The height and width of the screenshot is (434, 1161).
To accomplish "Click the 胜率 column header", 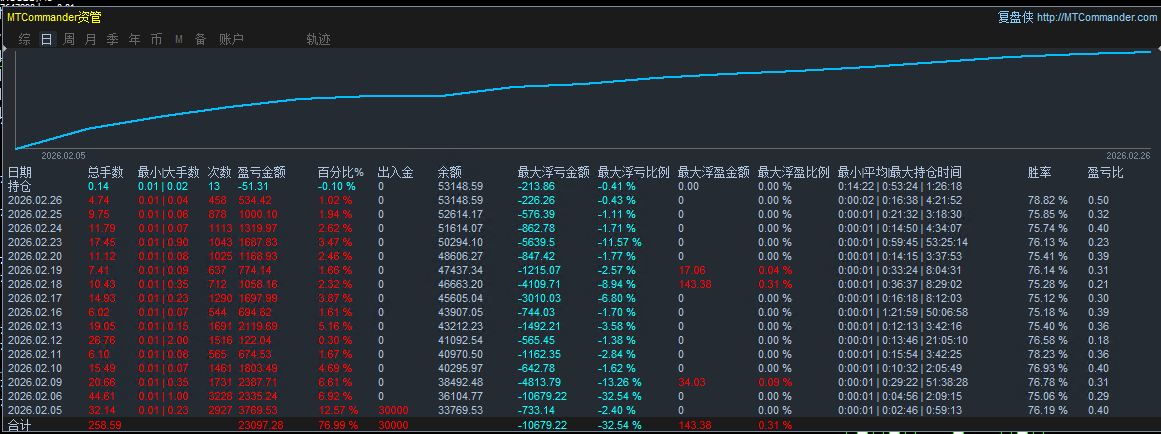I will [x=1040, y=173].
